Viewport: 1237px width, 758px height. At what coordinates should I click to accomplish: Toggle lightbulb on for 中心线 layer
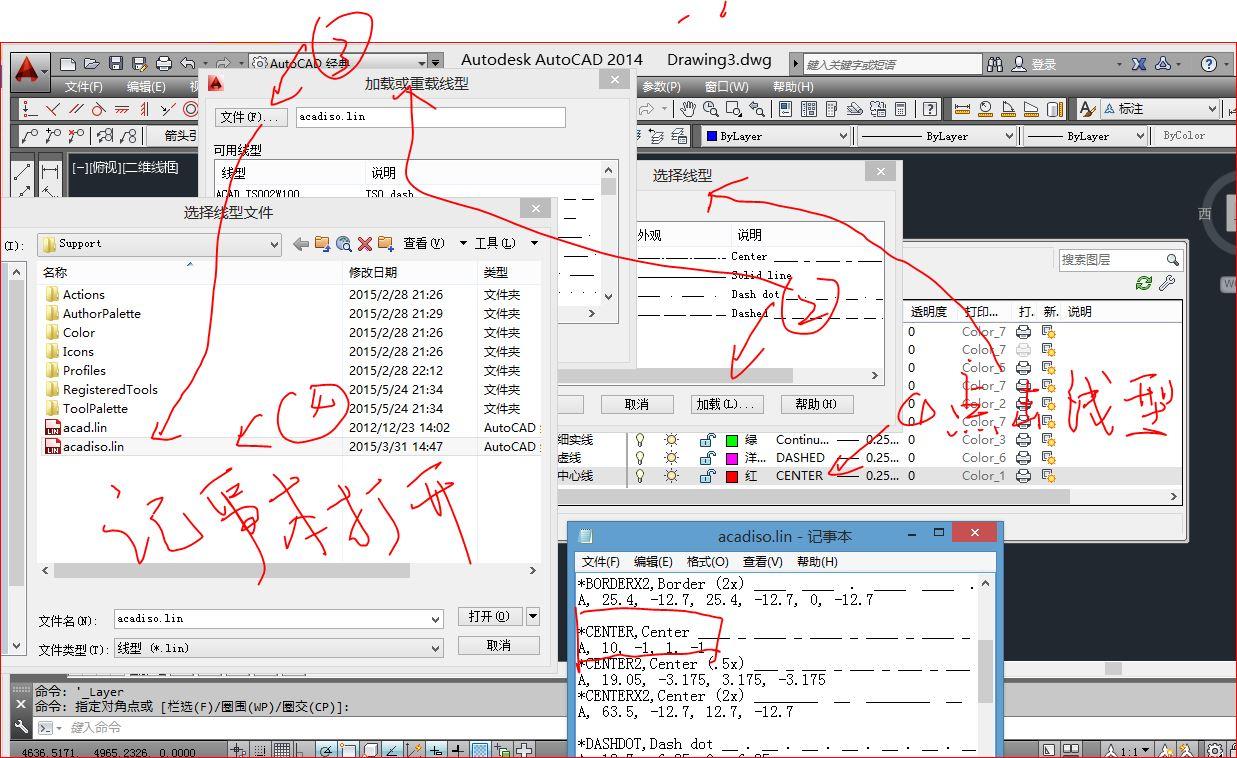[640, 476]
